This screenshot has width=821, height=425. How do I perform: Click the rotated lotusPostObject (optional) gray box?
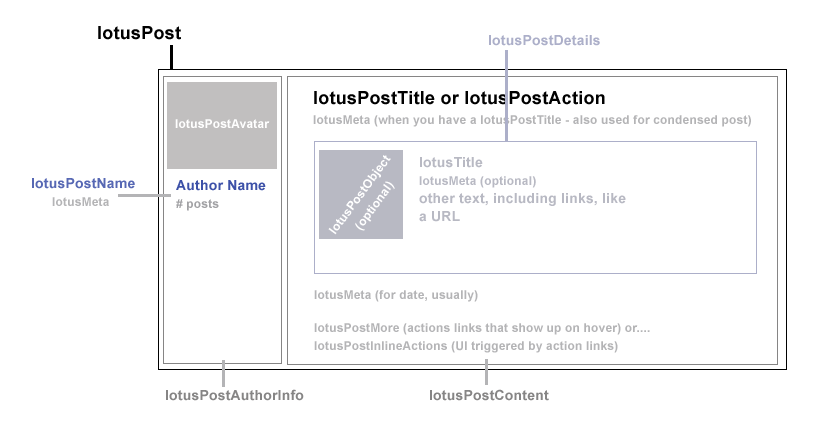361,194
